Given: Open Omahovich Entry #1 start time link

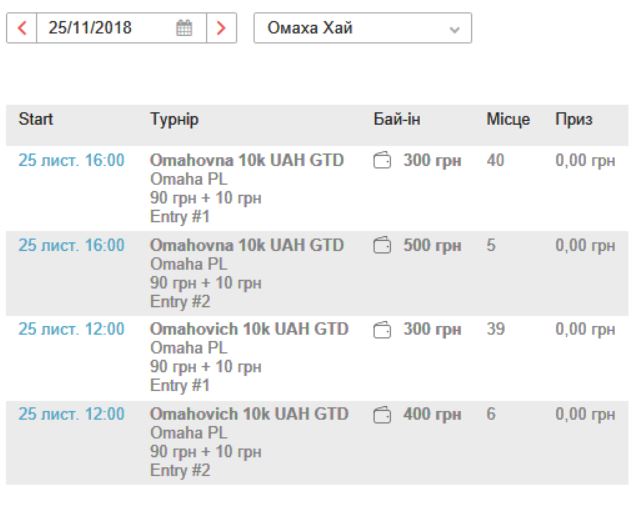Looking at the screenshot, I should click(71, 330).
